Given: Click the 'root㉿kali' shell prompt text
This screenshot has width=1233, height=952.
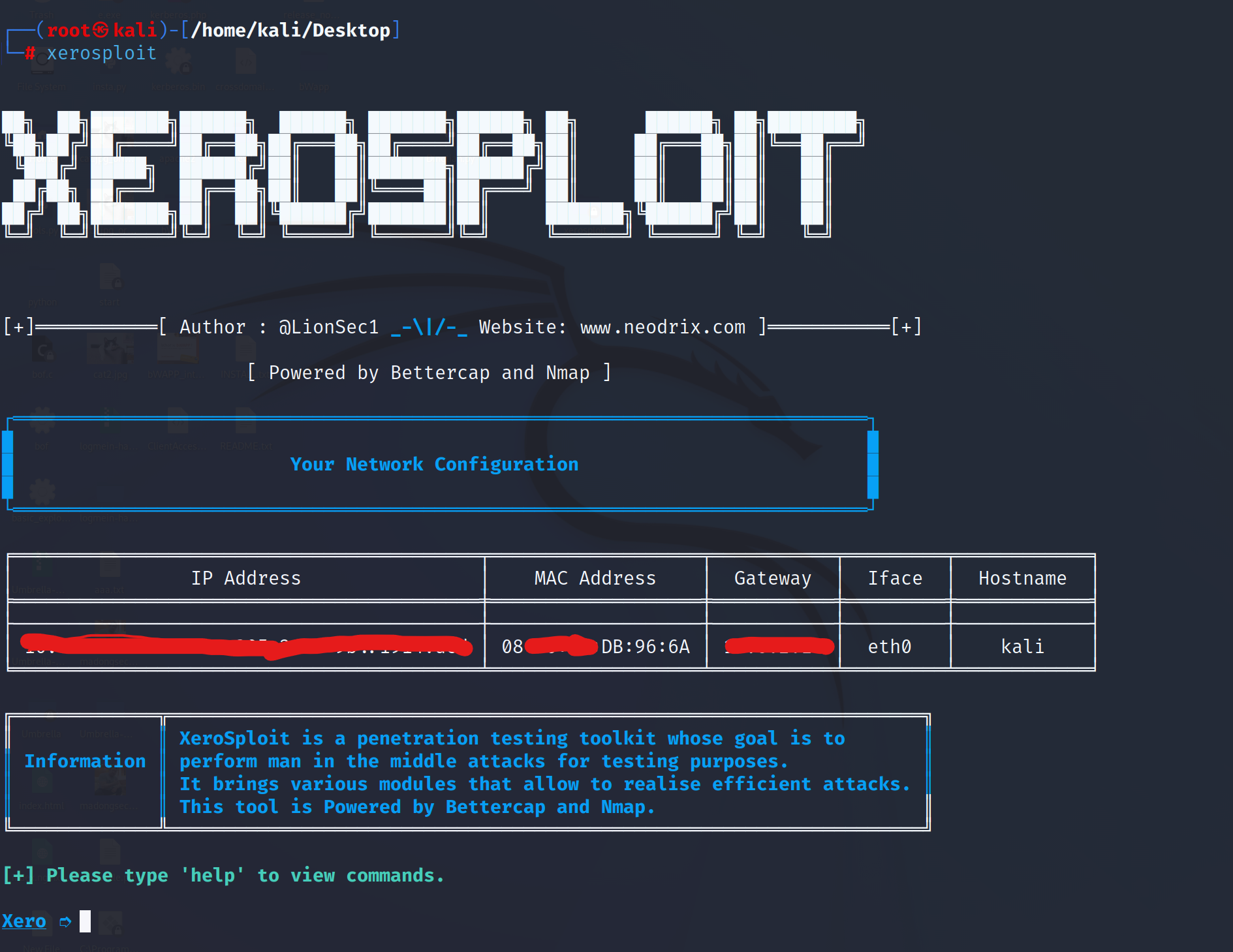Looking at the screenshot, I should point(102,30).
